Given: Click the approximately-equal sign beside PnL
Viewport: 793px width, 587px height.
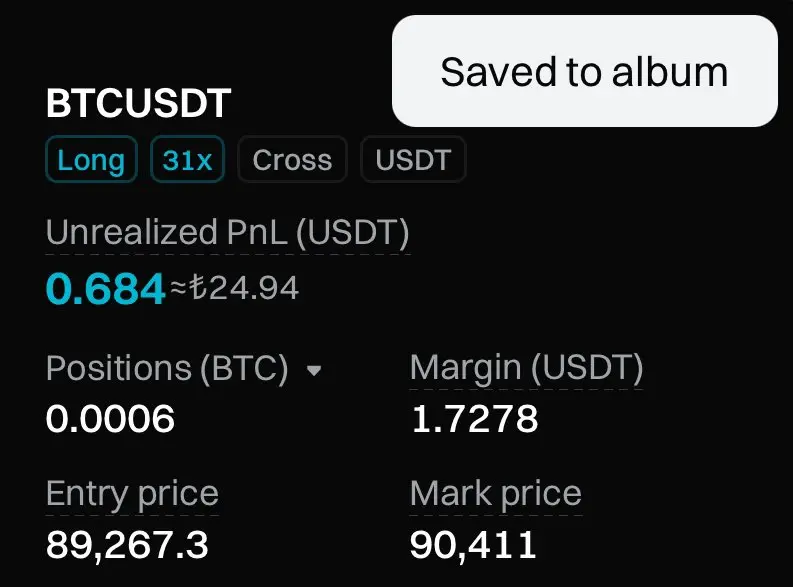Looking at the screenshot, I should [179, 289].
